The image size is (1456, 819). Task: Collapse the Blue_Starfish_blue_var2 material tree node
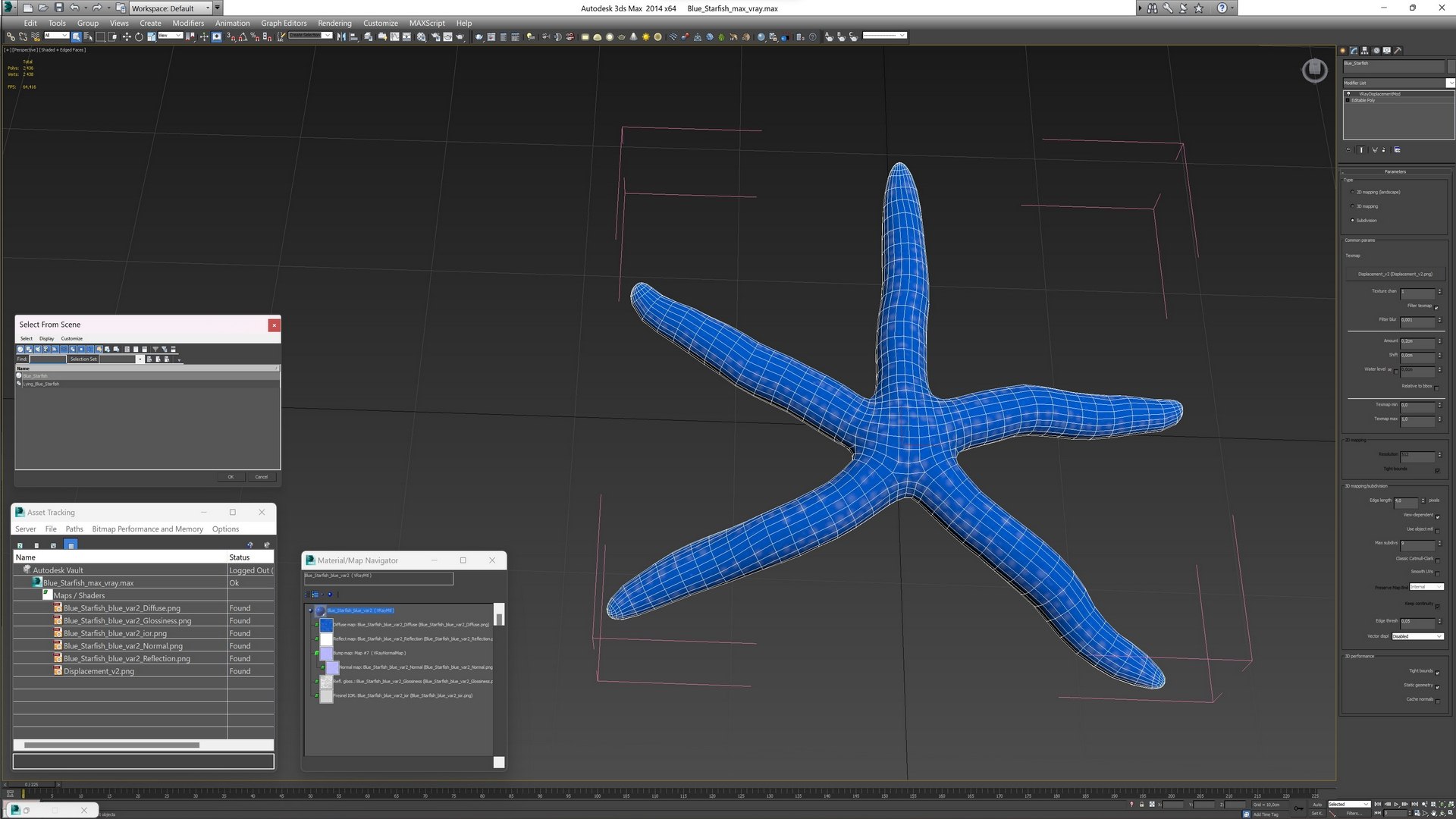pos(310,610)
